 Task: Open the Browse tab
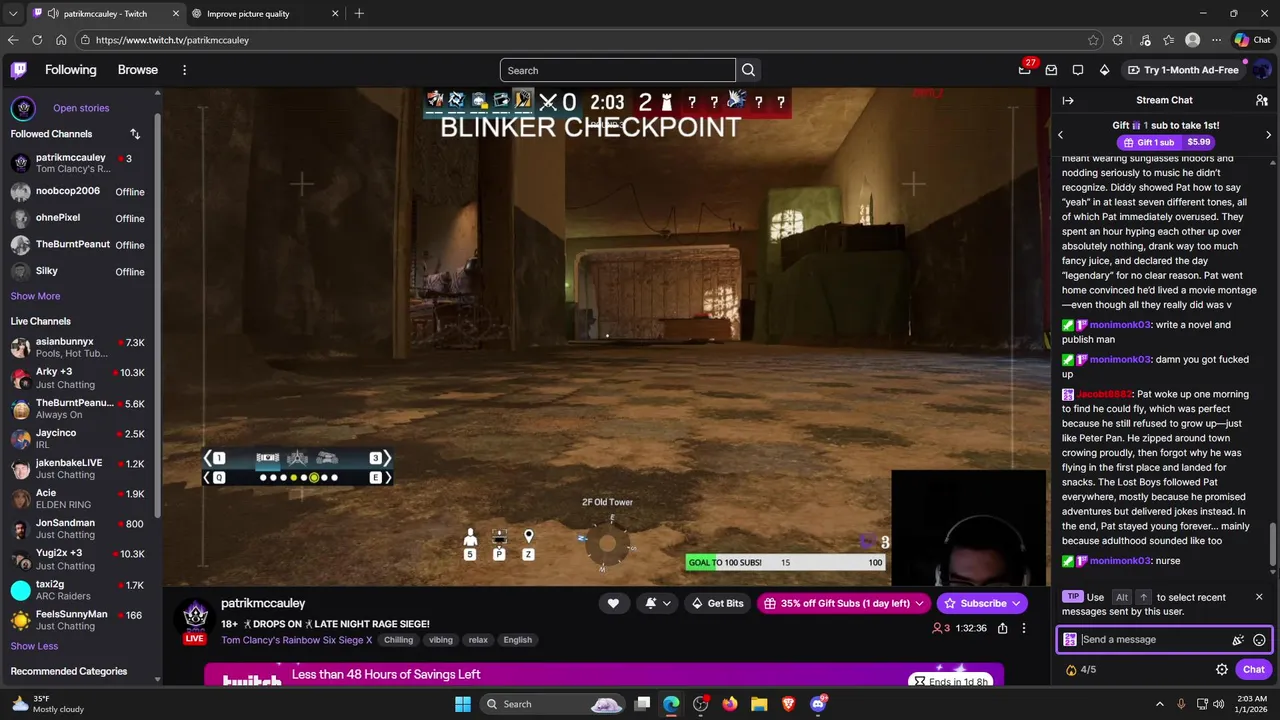138,70
